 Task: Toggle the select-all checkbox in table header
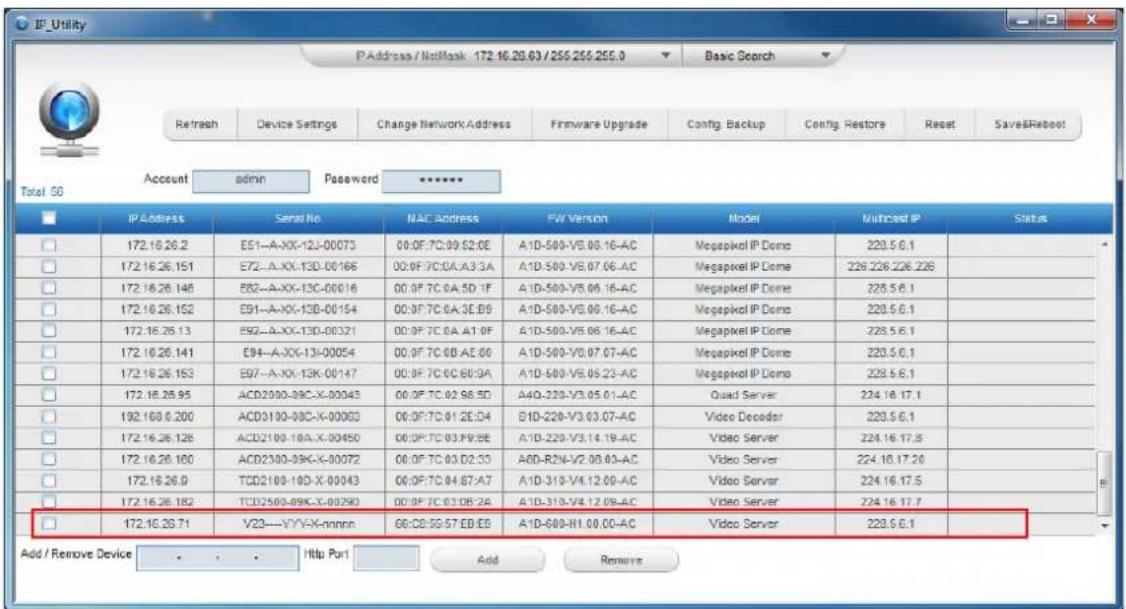pyautogui.click(x=49, y=218)
